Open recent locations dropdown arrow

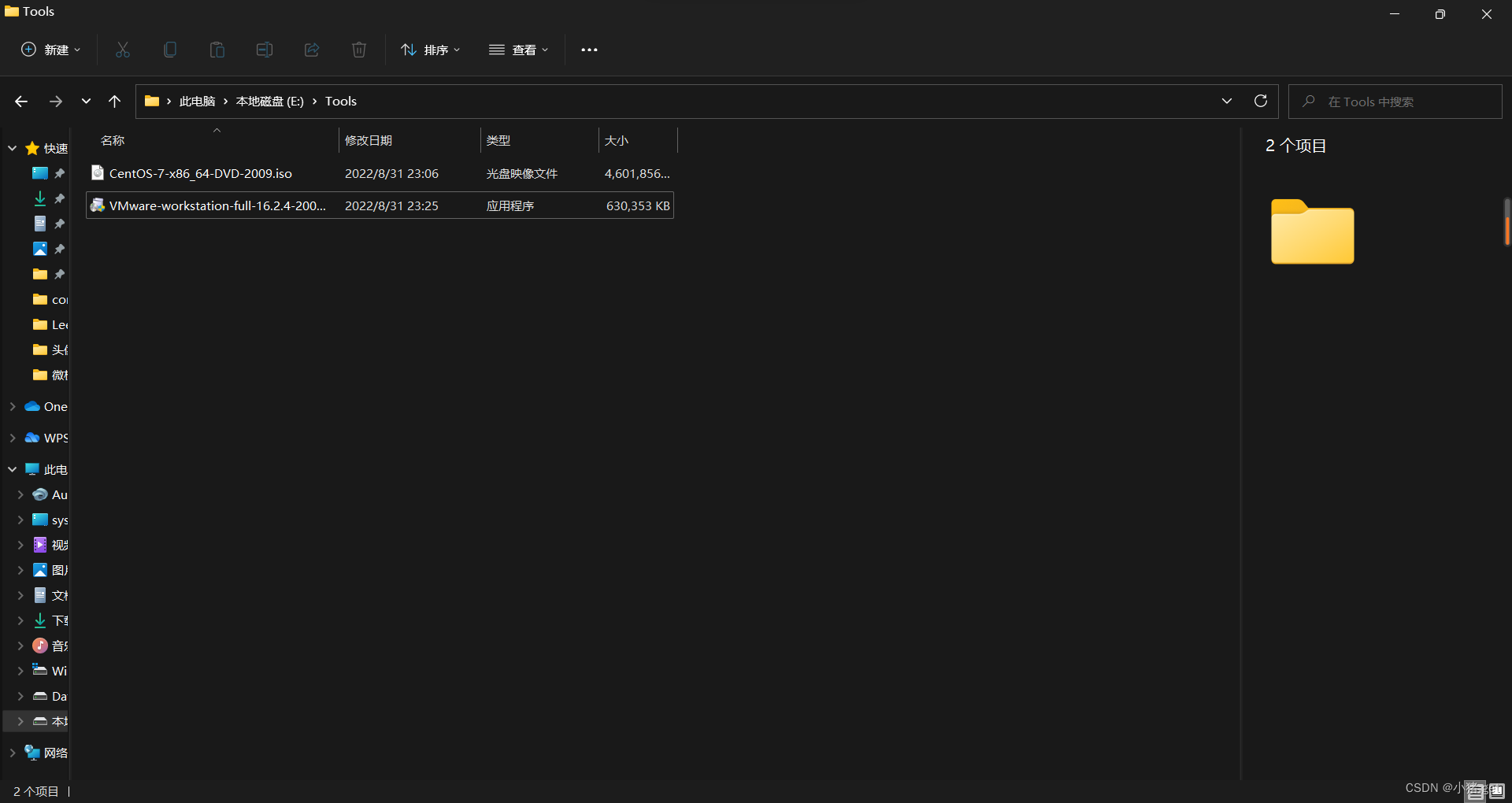(86, 102)
